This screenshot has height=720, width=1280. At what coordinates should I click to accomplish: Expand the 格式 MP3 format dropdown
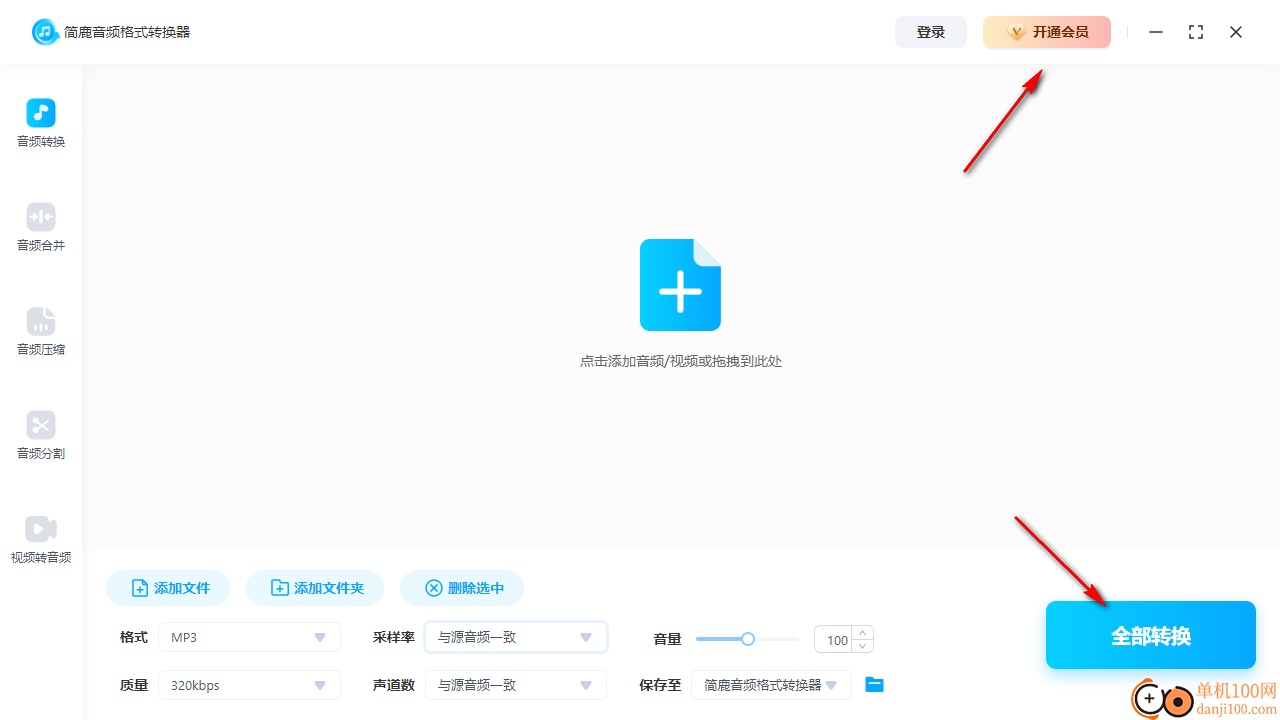[x=249, y=637]
